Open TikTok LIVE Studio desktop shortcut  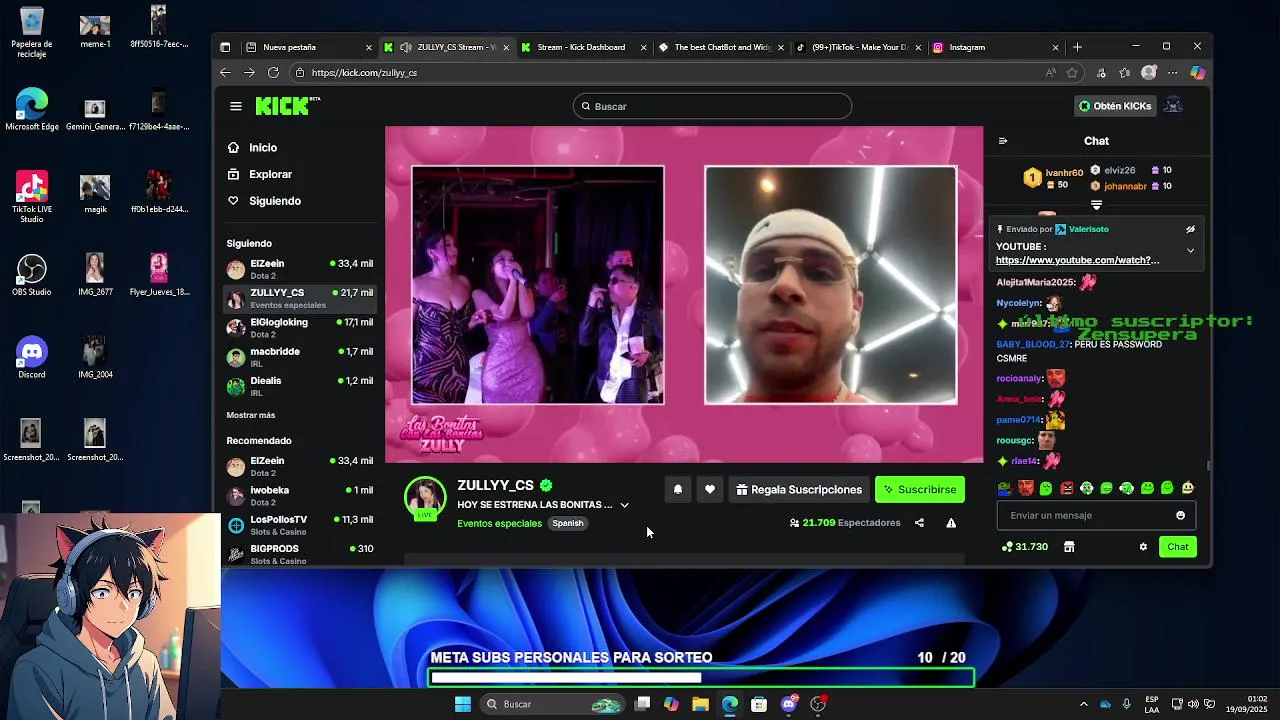[31, 197]
